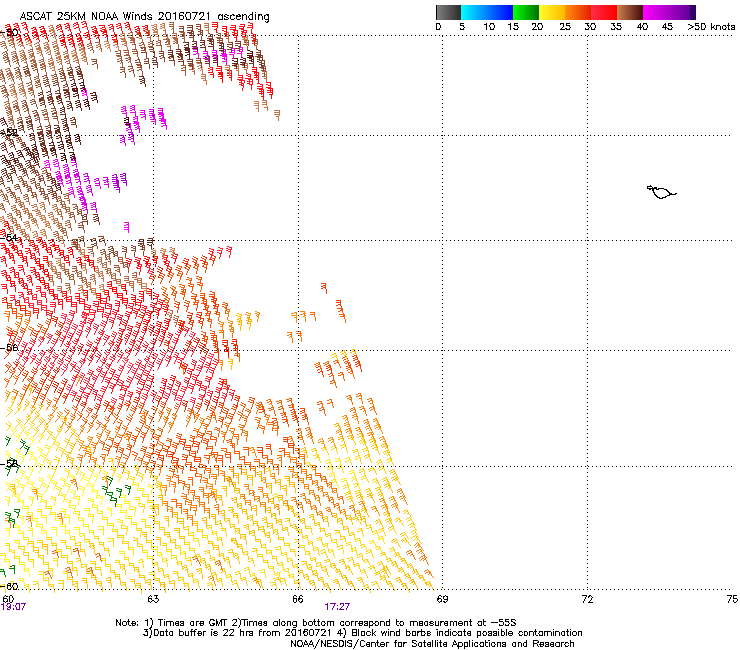Screen dimensions: 740x650
Task: Click longitude label '63' on the bottom axis
Action: [x=153, y=599]
